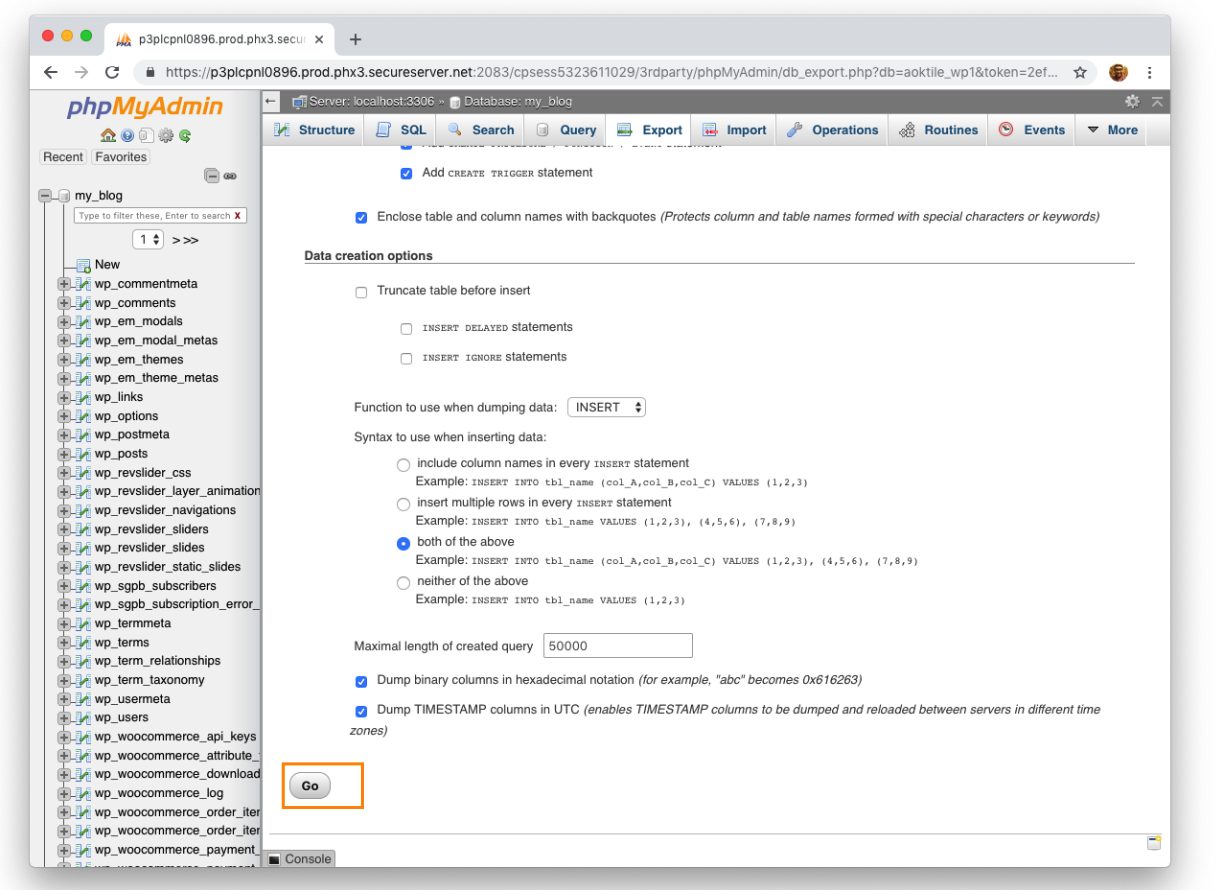This screenshot has height=890, width=1228.
Task: Open the Function to use when dumping dropdown
Action: (x=608, y=407)
